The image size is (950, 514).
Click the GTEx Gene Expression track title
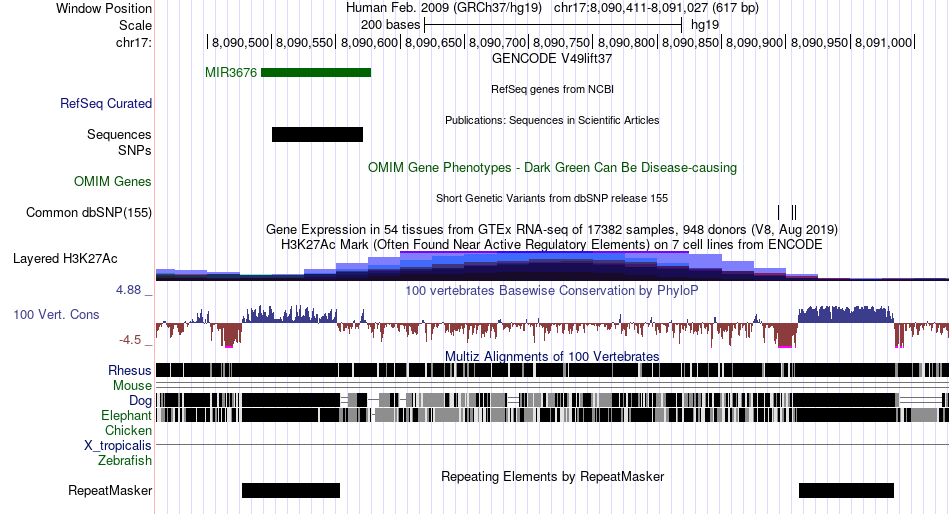pyautogui.click(x=552, y=230)
